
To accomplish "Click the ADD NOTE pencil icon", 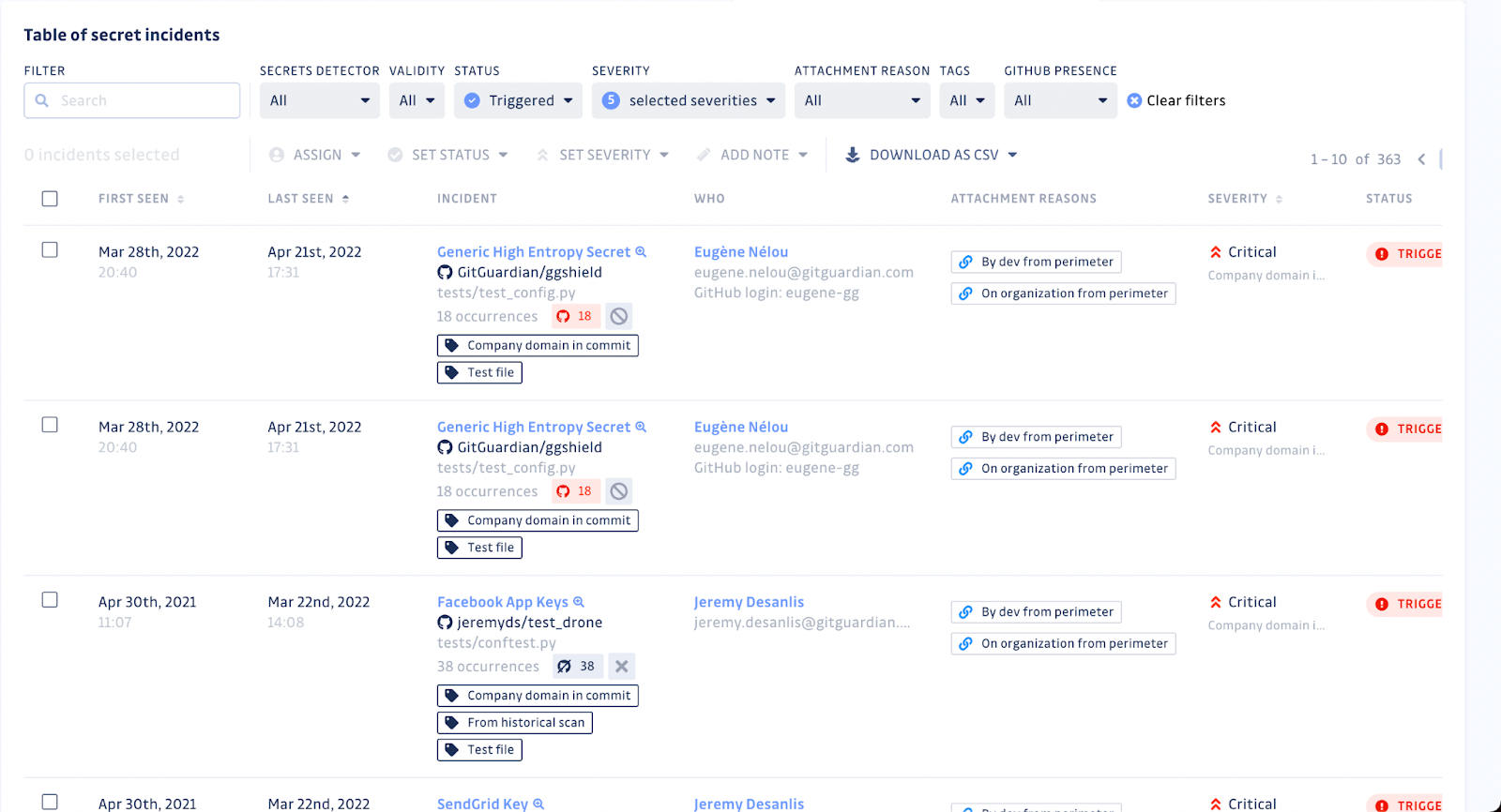I will coord(704,155).
